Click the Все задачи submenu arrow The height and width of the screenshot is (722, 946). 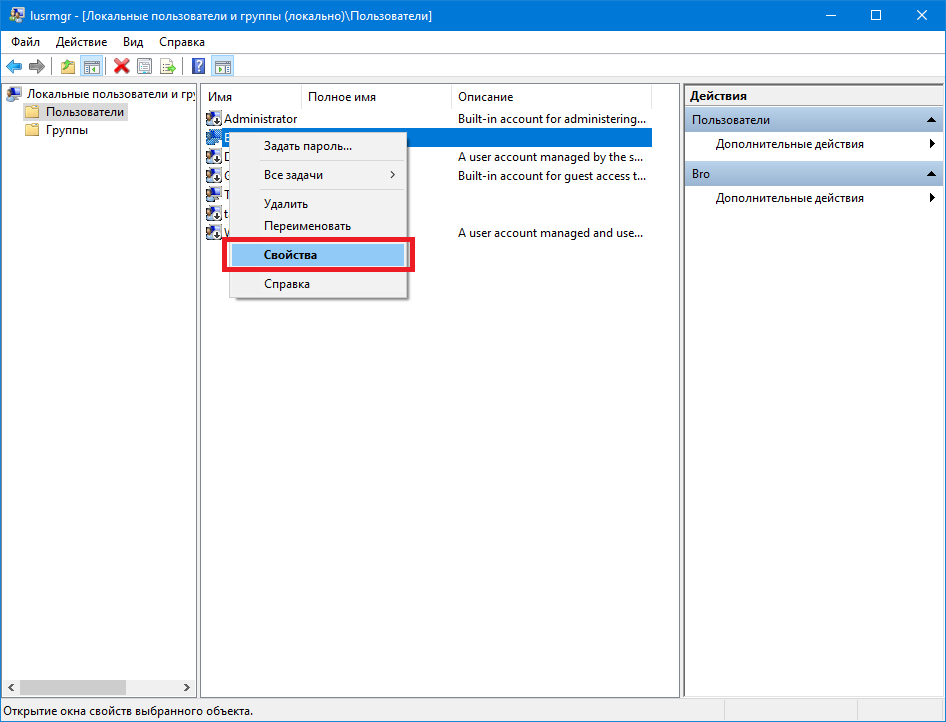(x=393, y=175)
